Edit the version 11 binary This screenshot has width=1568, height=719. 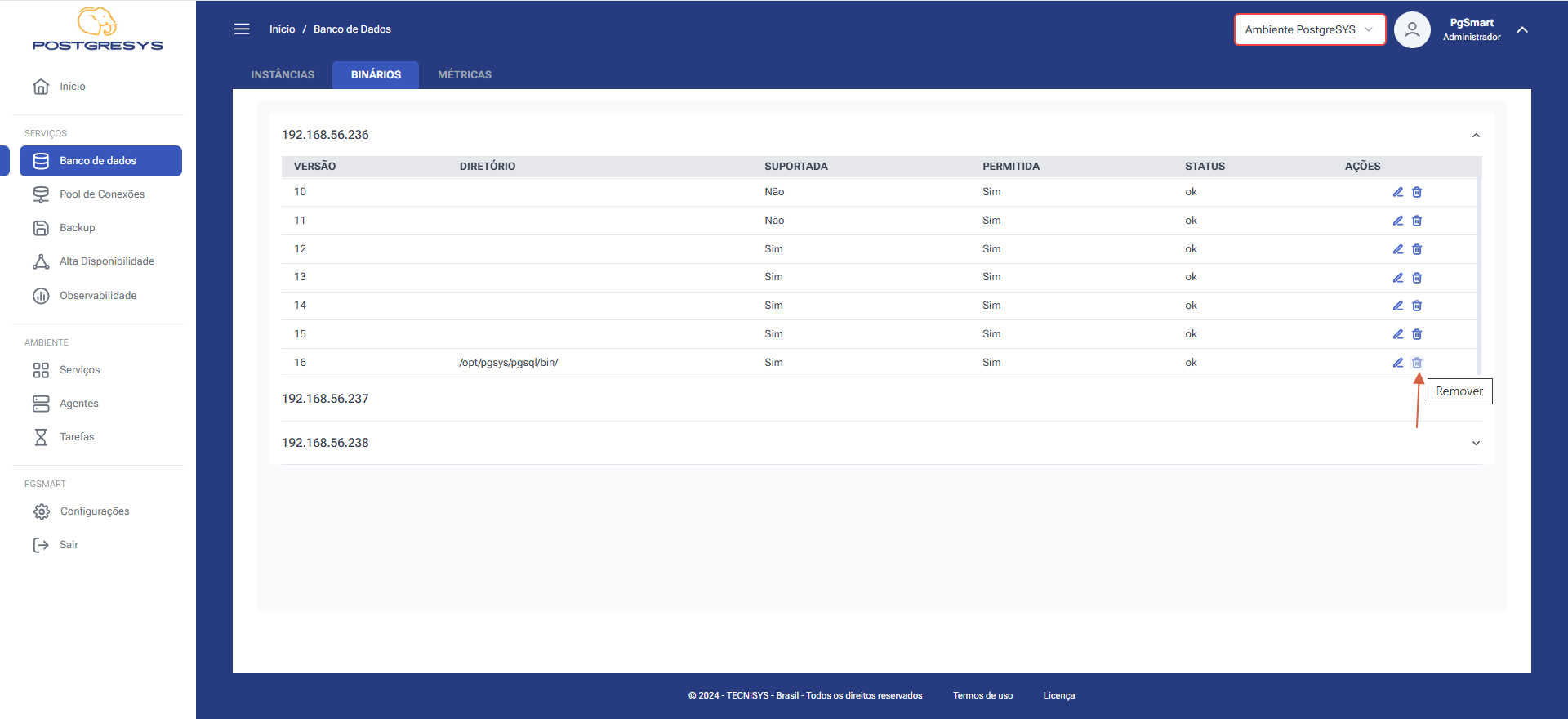1398,221
